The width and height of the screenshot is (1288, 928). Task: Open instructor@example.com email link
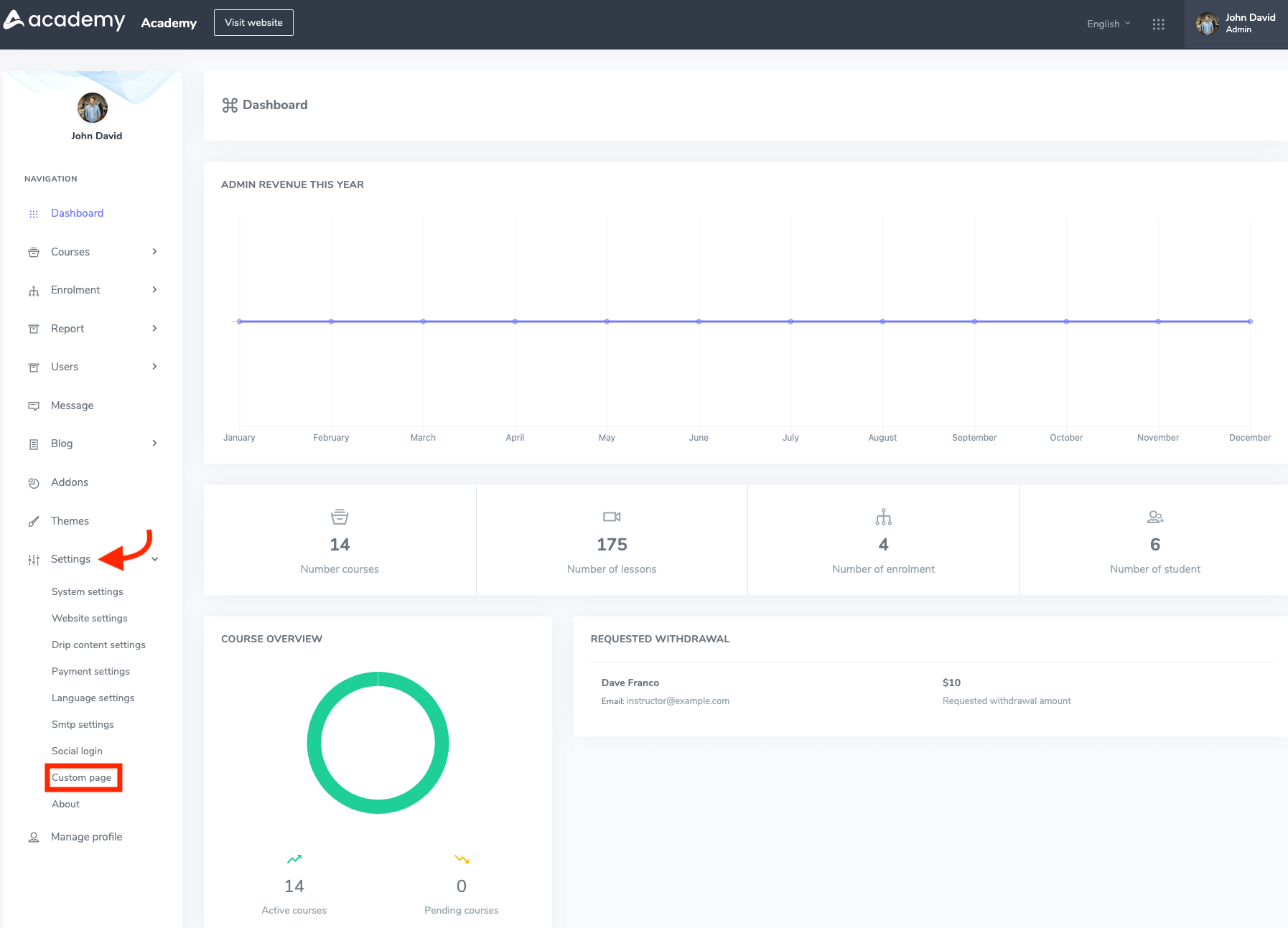click(677, 700)
